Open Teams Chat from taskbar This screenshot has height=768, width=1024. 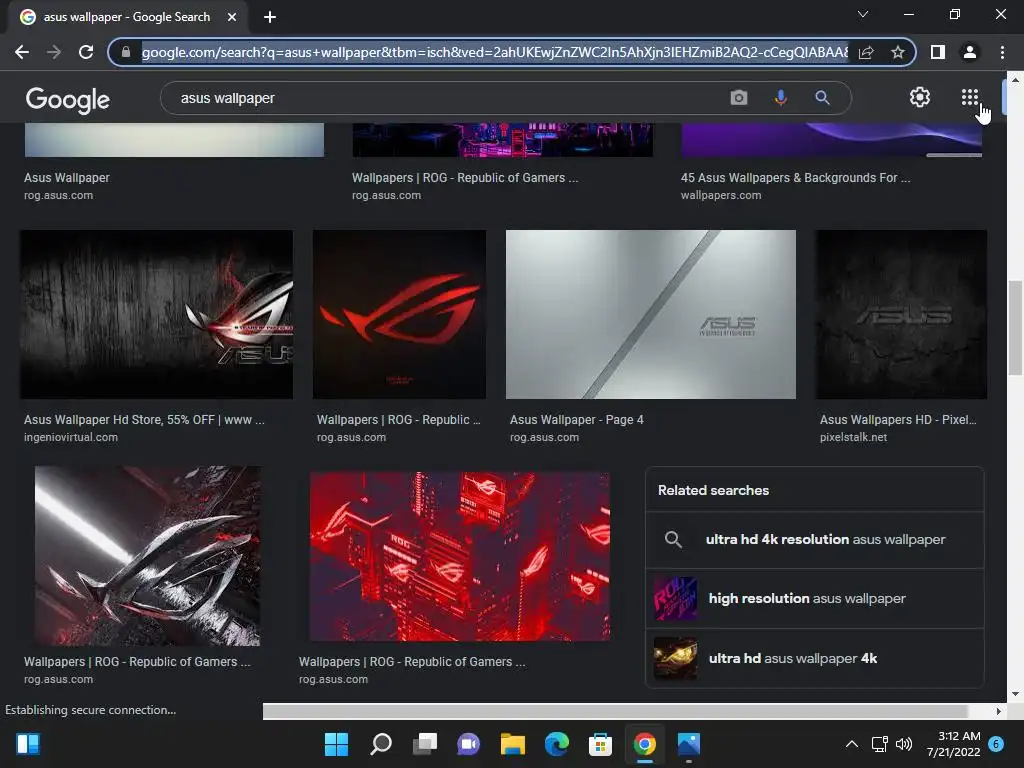point(468,744)
